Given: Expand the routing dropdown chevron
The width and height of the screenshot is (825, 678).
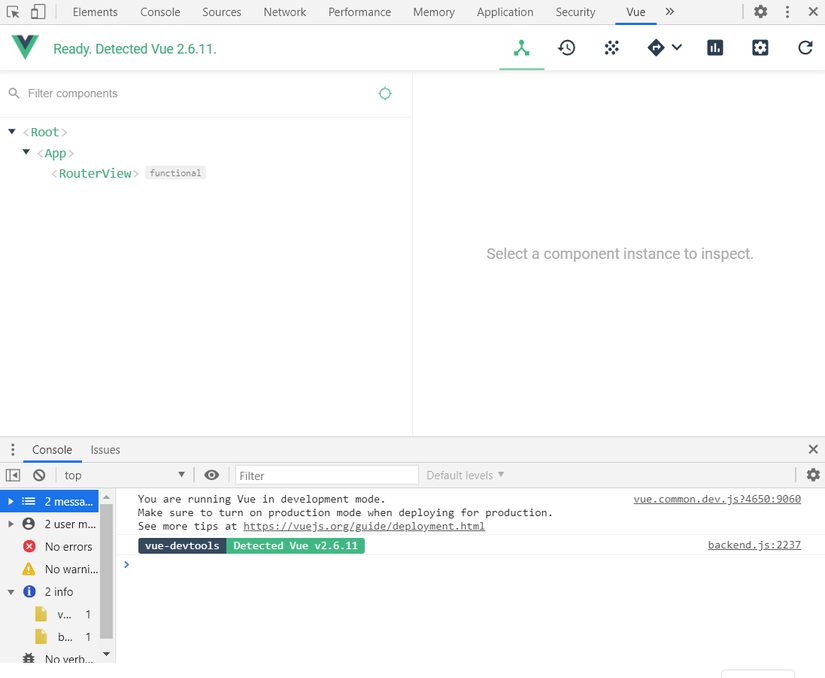Looking at the screenshot, I should tap(677, 47).
